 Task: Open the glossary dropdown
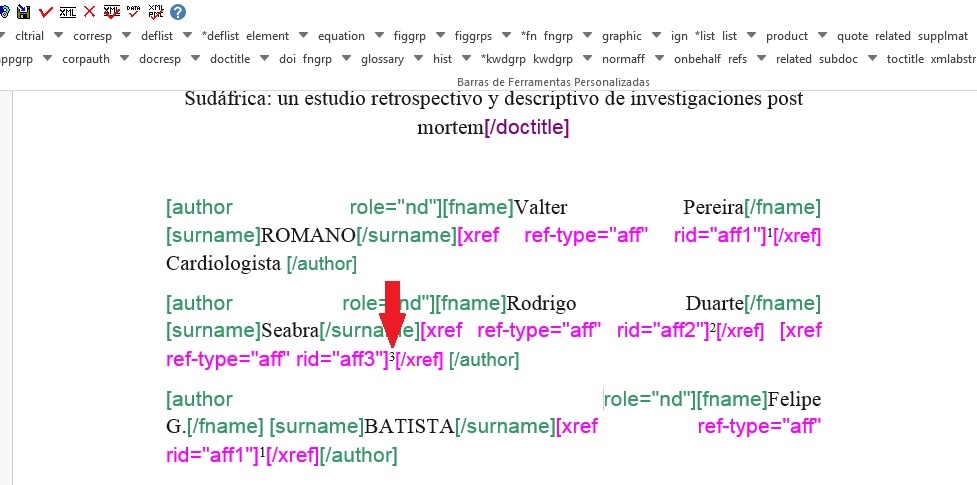tap(414, 60)
